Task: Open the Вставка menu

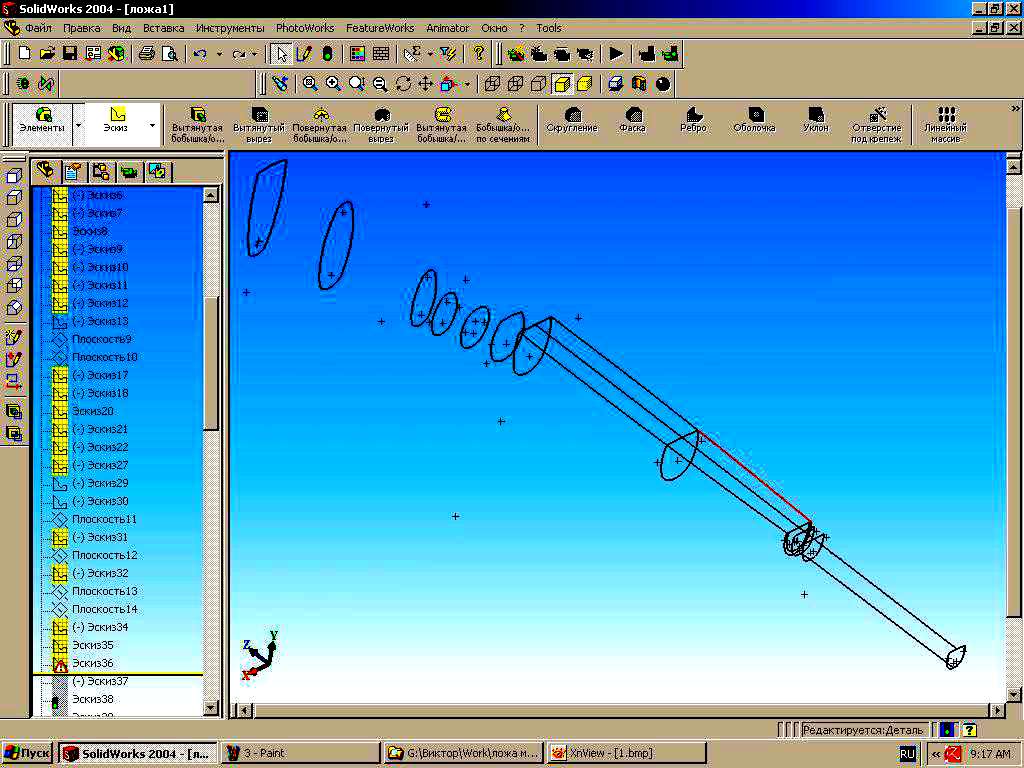Action: (x=164, y=28)
